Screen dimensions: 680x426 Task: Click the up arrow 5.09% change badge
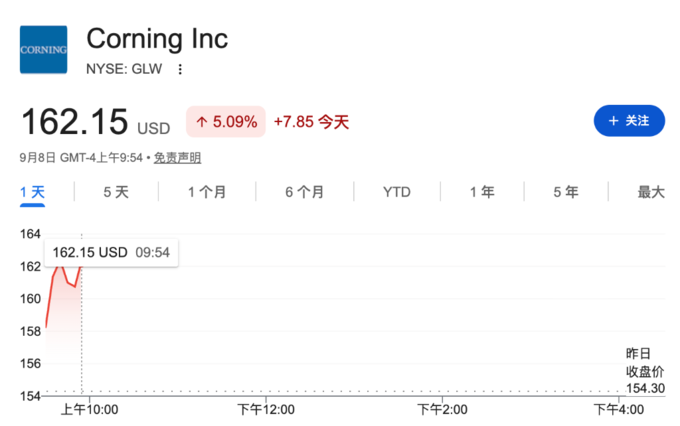tap(226, 121)
